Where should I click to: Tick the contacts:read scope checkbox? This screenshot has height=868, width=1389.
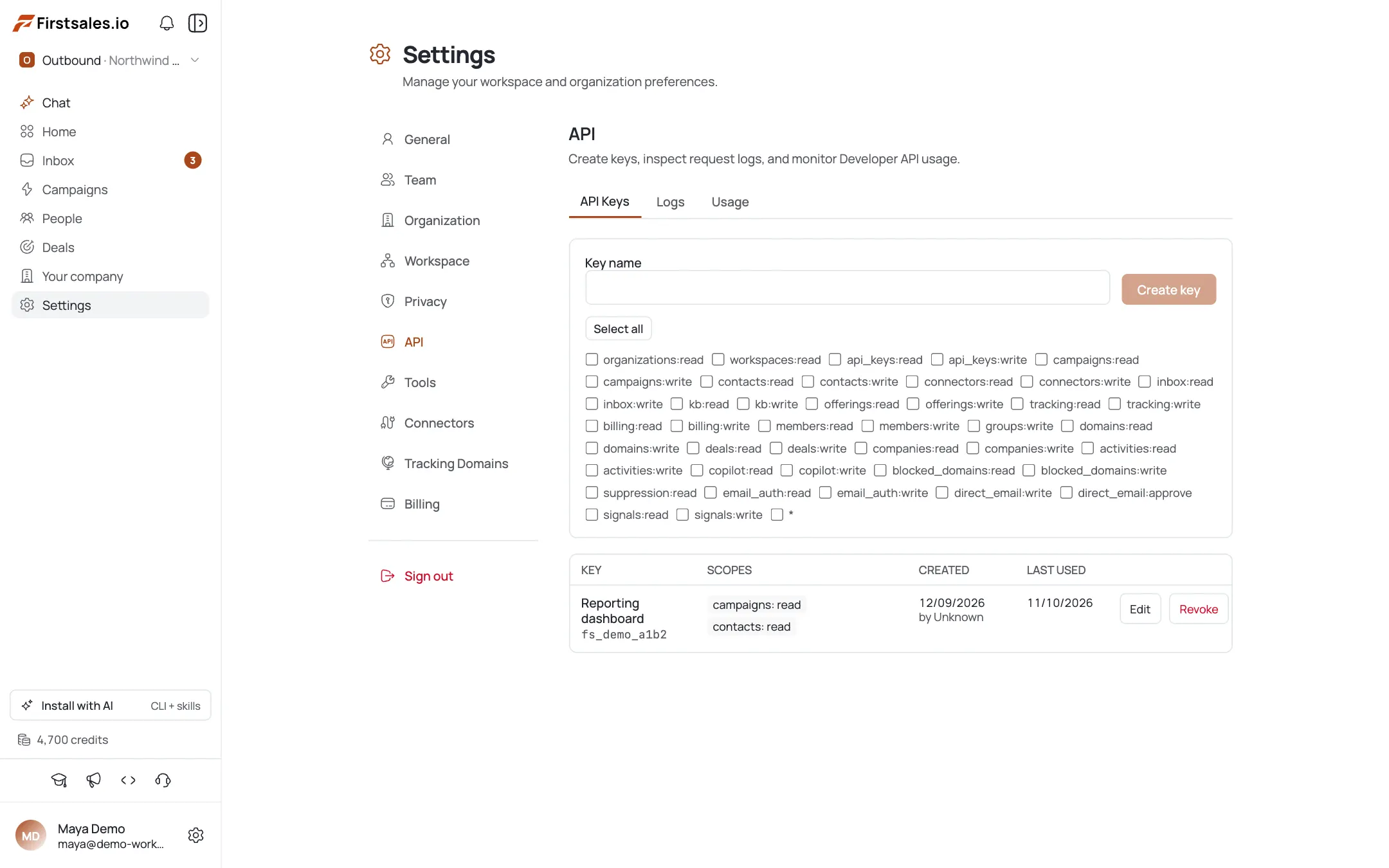[706, 382]
